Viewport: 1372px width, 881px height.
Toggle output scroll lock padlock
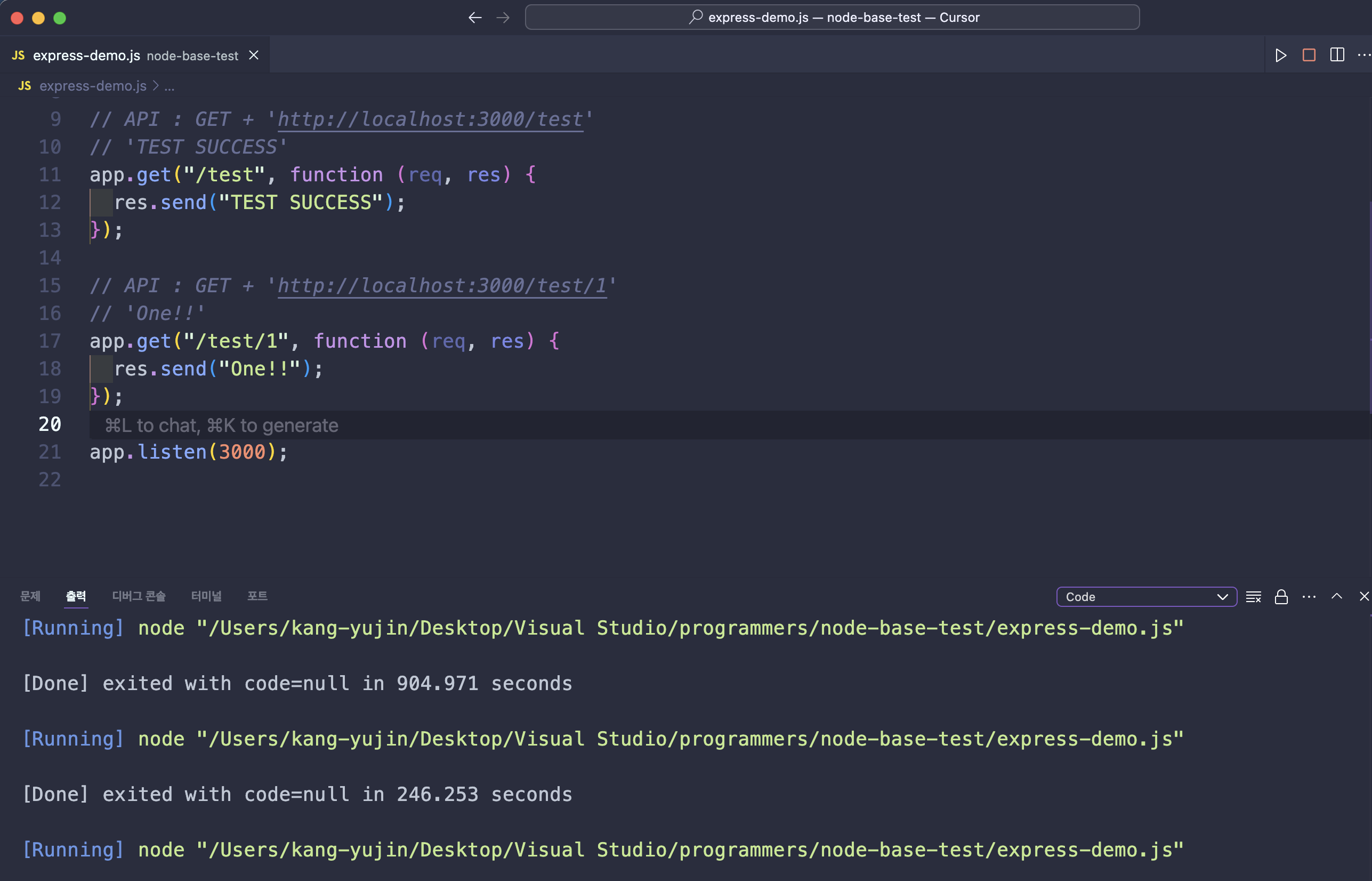click(x=1281, y=597)
